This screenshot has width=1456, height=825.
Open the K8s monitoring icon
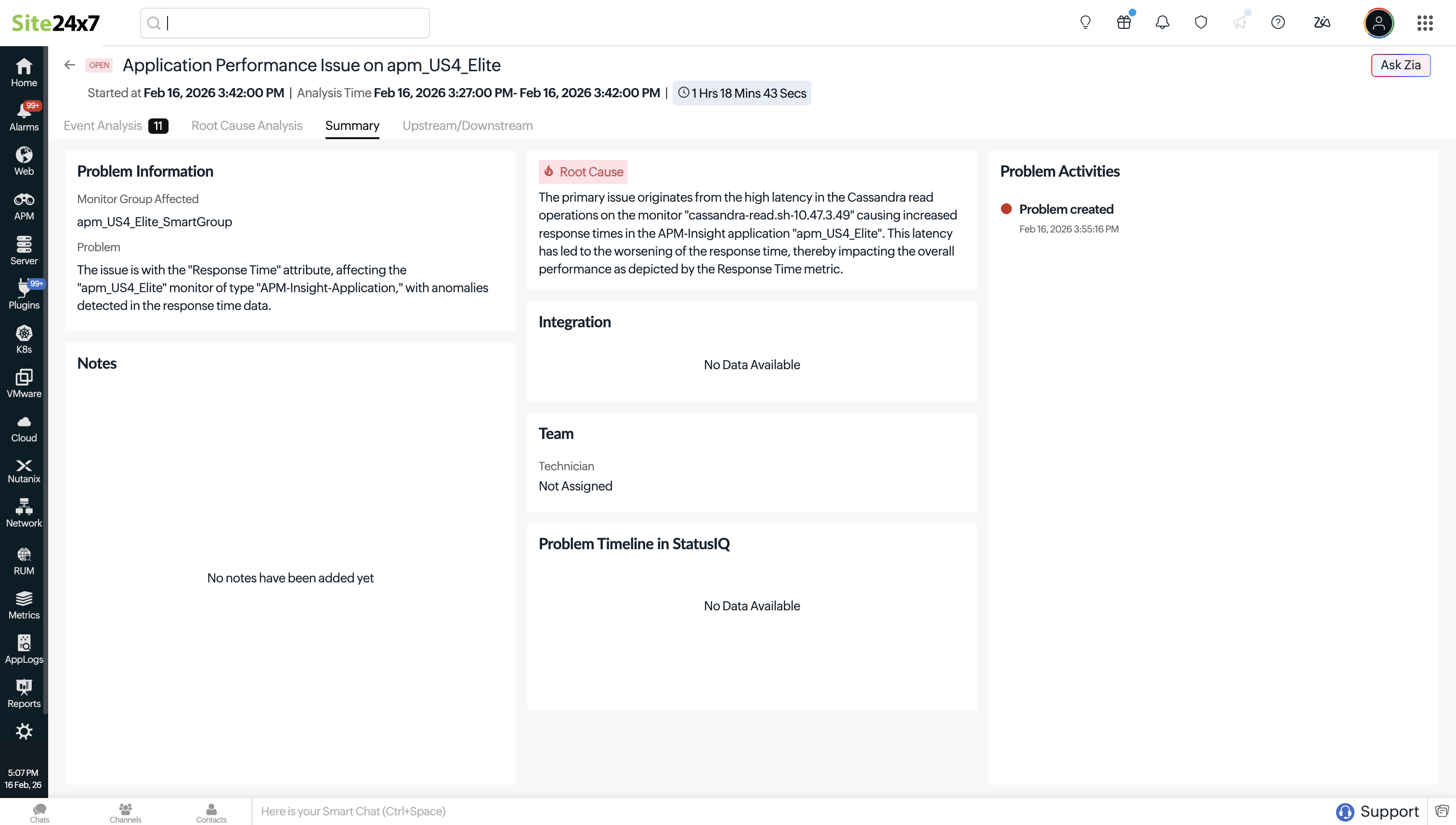pyautogui.click(x=24, y=339)
